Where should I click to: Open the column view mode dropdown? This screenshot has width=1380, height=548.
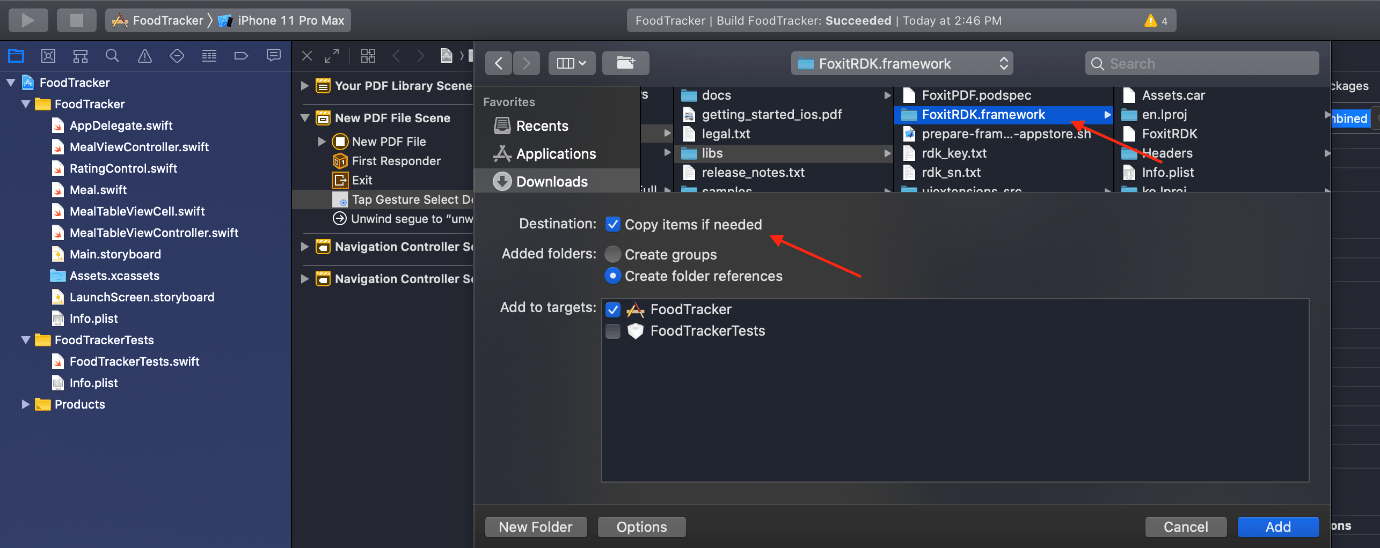570,63
